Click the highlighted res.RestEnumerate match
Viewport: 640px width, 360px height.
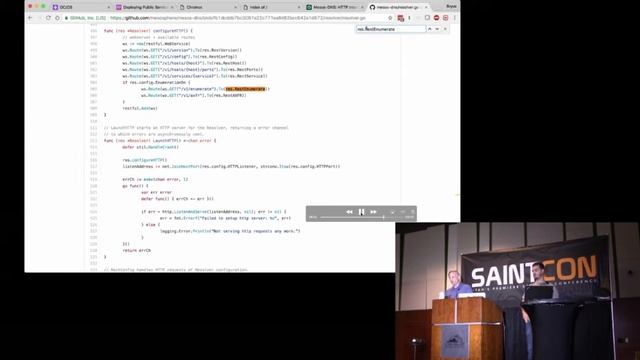(246, 89)
